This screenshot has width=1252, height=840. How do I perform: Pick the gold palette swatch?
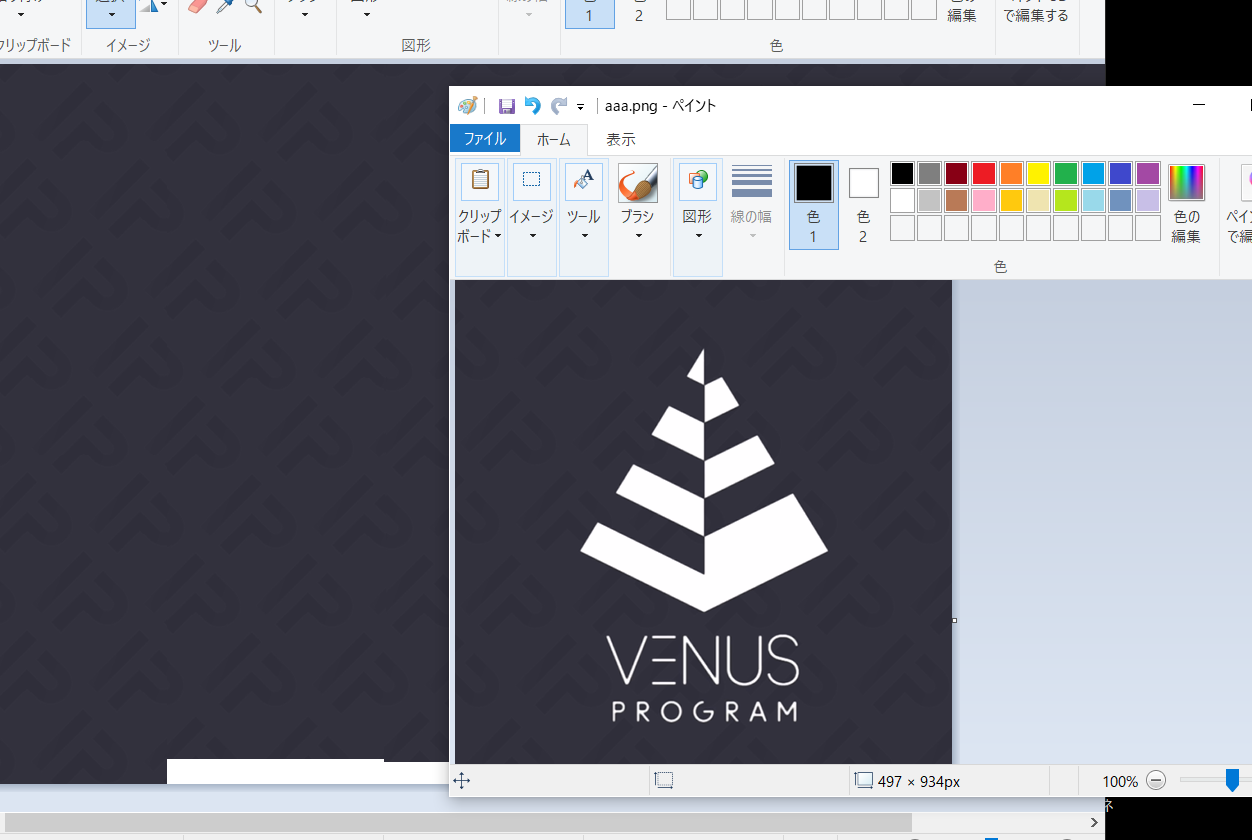coord(1011,201)
